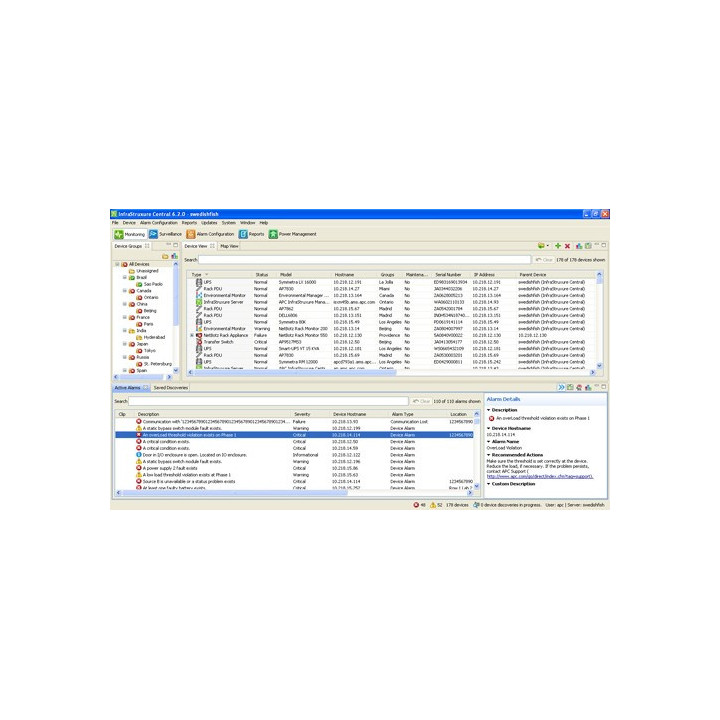This screenshot has width=720, height=720.
Task: Collapse the France group node
Action: [124, 317]
